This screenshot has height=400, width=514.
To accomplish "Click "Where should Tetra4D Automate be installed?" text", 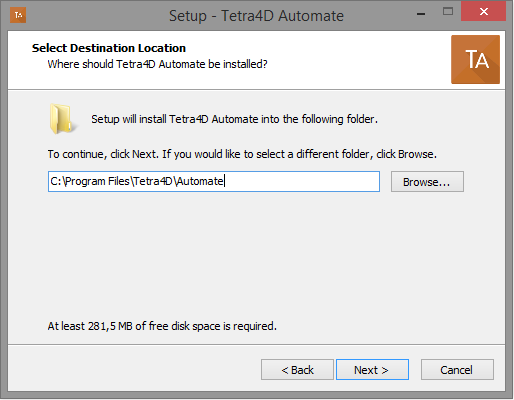I will pos(157,64).
